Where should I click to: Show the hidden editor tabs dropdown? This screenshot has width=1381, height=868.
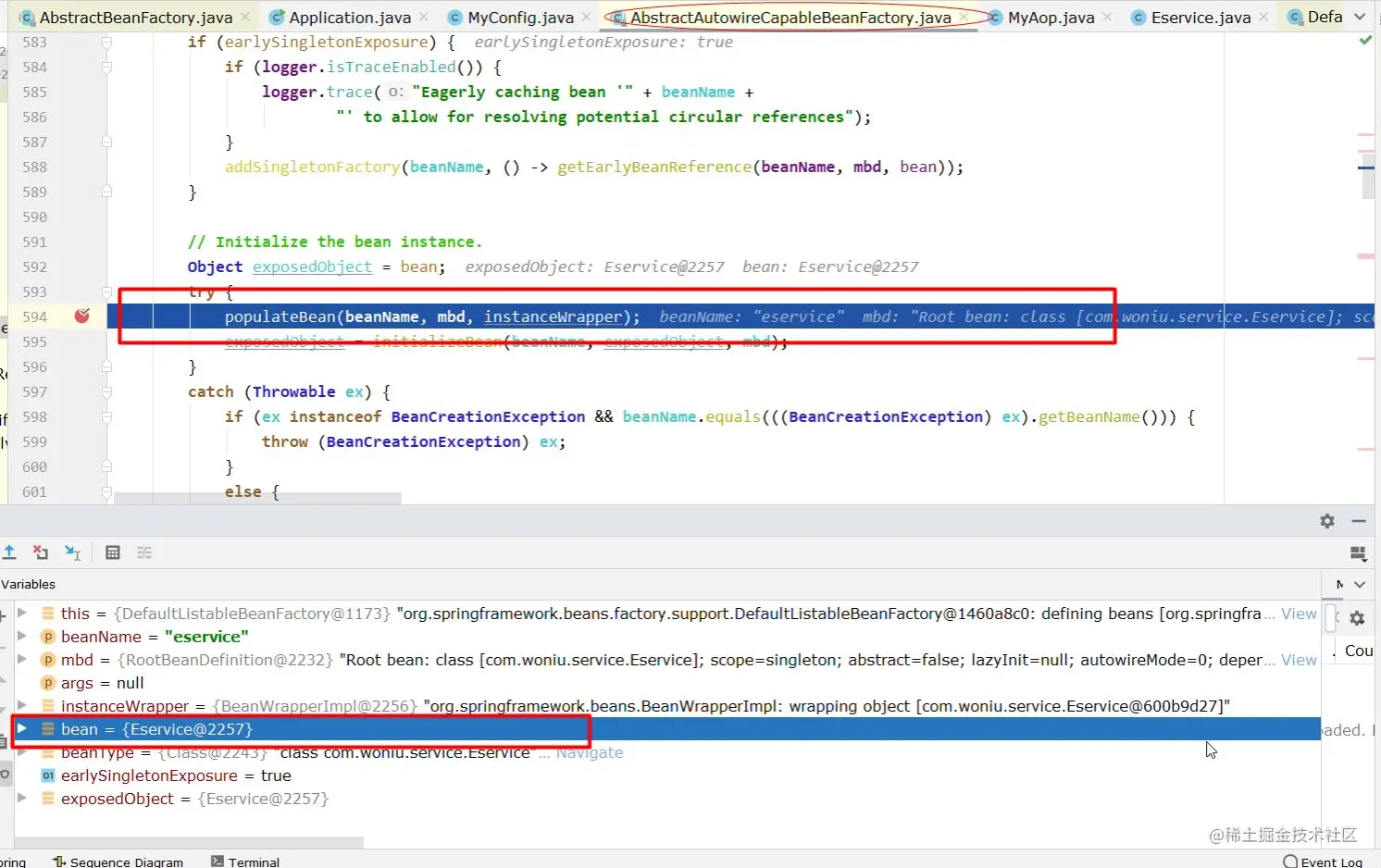pos(1360,17)
